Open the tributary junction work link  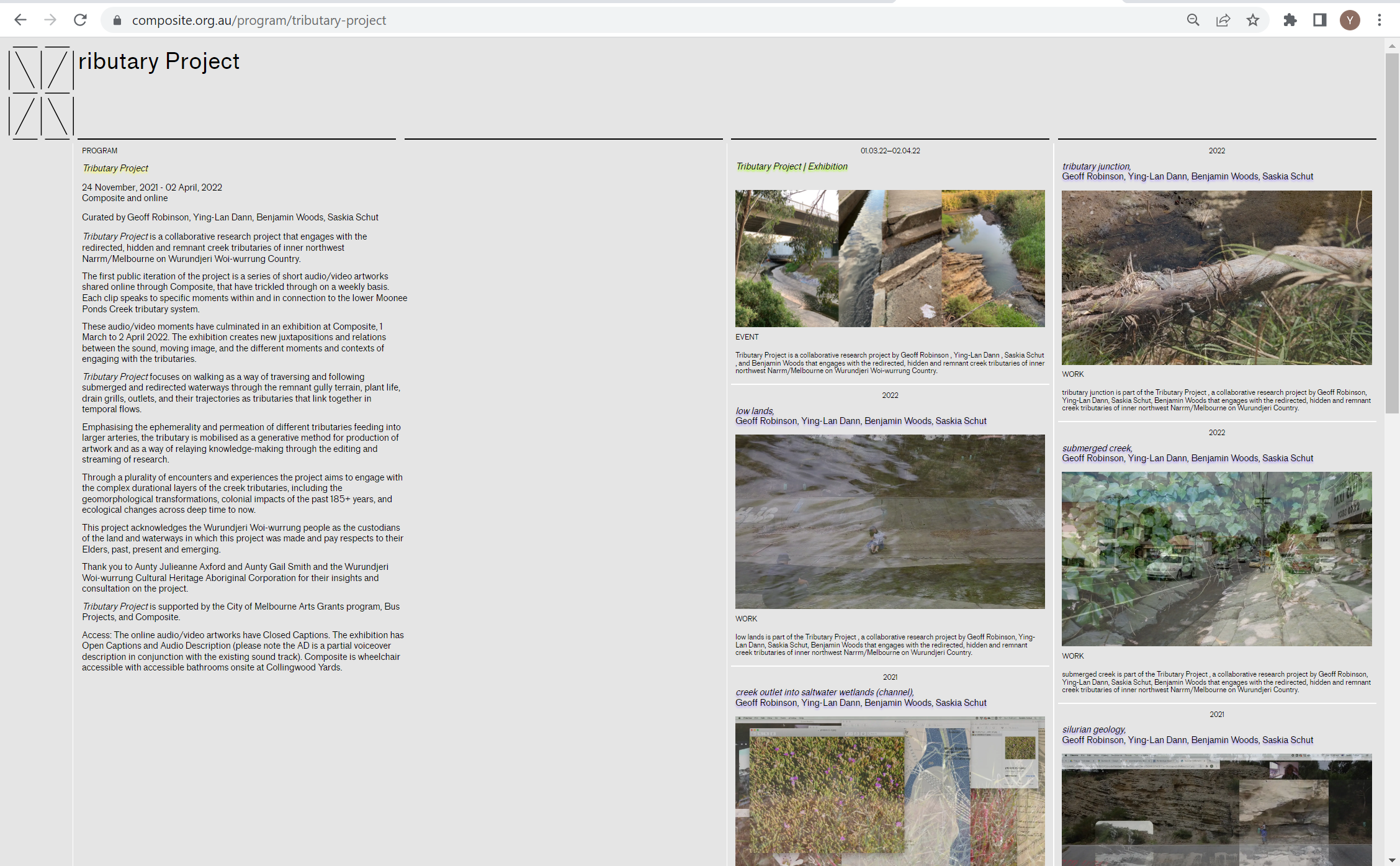pos(1096,166)
